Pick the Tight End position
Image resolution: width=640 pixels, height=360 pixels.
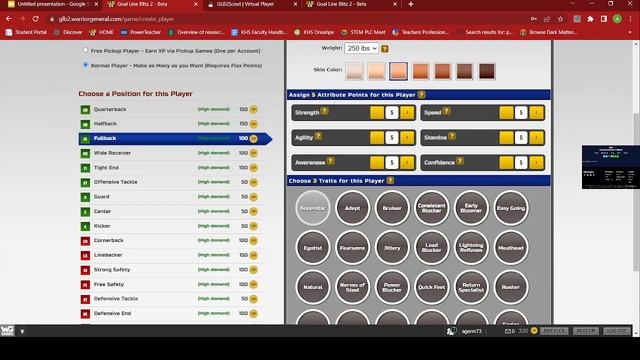(171, 168)
